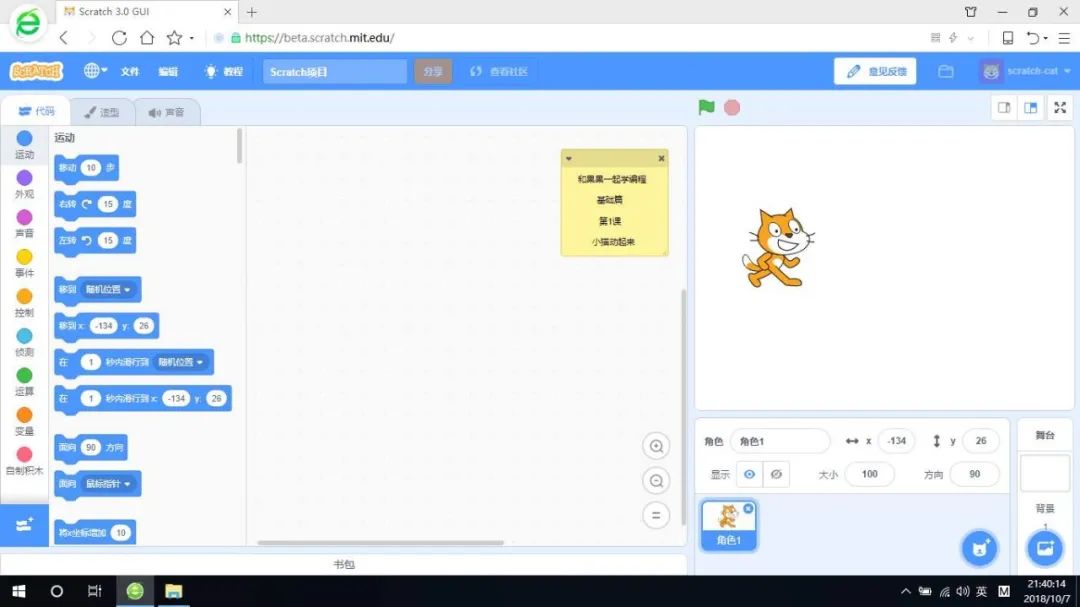The image size is (1080, 607).
Task: Zoom in on the code workspace
Action: pyautogui.click(x=657, y=447)
